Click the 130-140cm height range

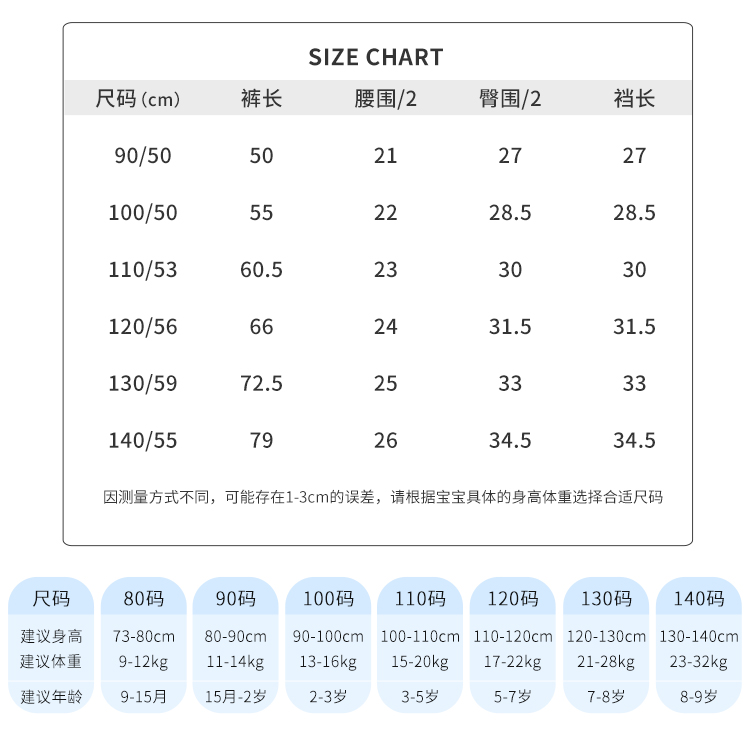click(x=698, y=636)
